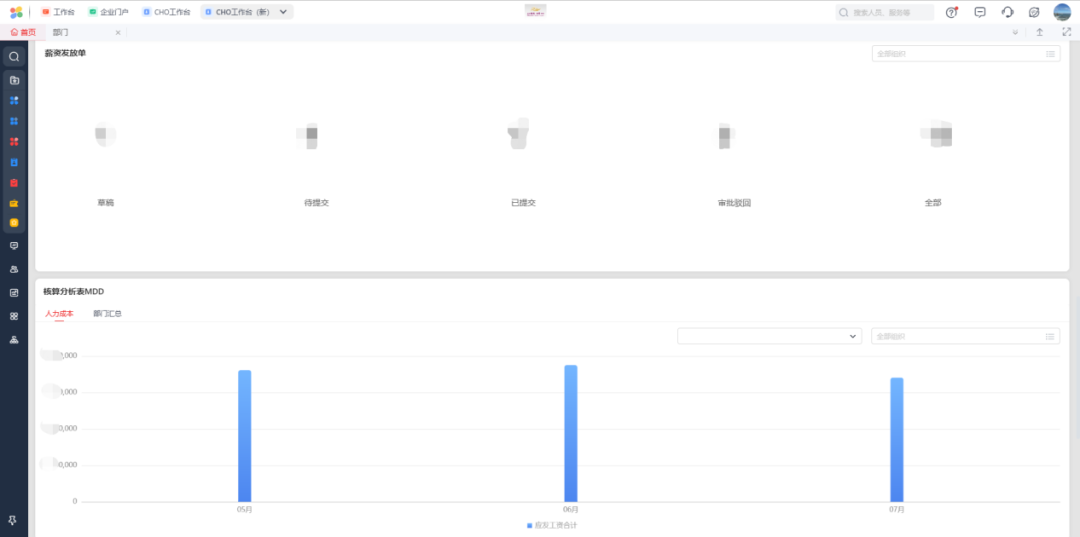Click the customer service headset icon
1080x537 pixels.
click(x=1007, y=12)
